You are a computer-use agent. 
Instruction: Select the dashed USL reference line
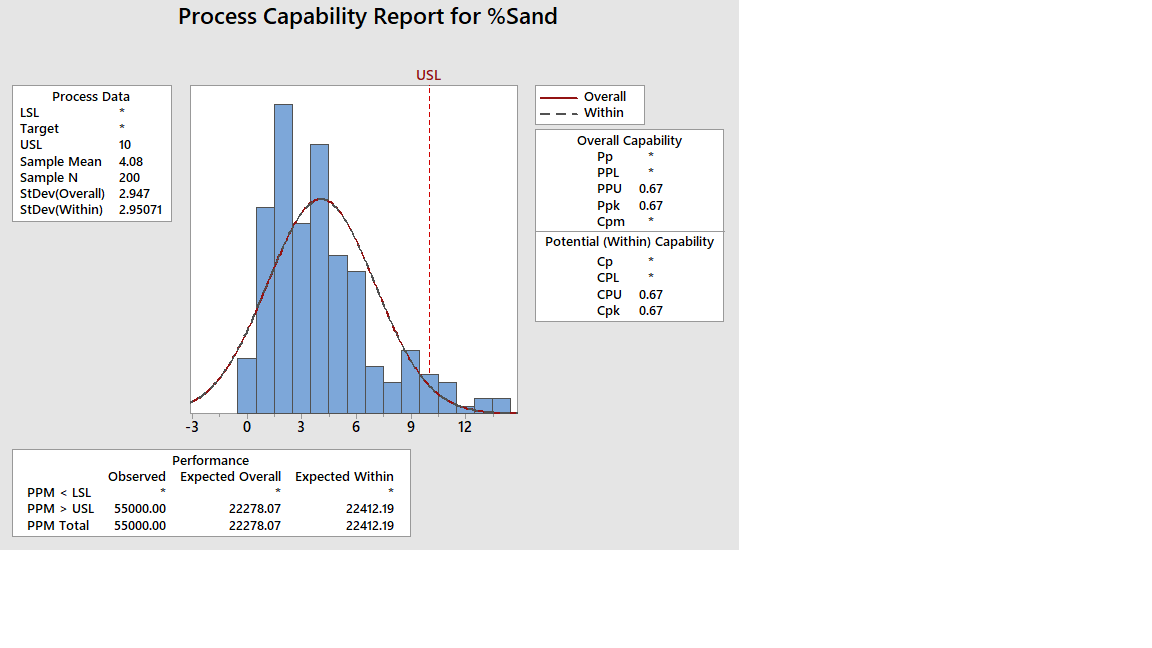(430, 250)
